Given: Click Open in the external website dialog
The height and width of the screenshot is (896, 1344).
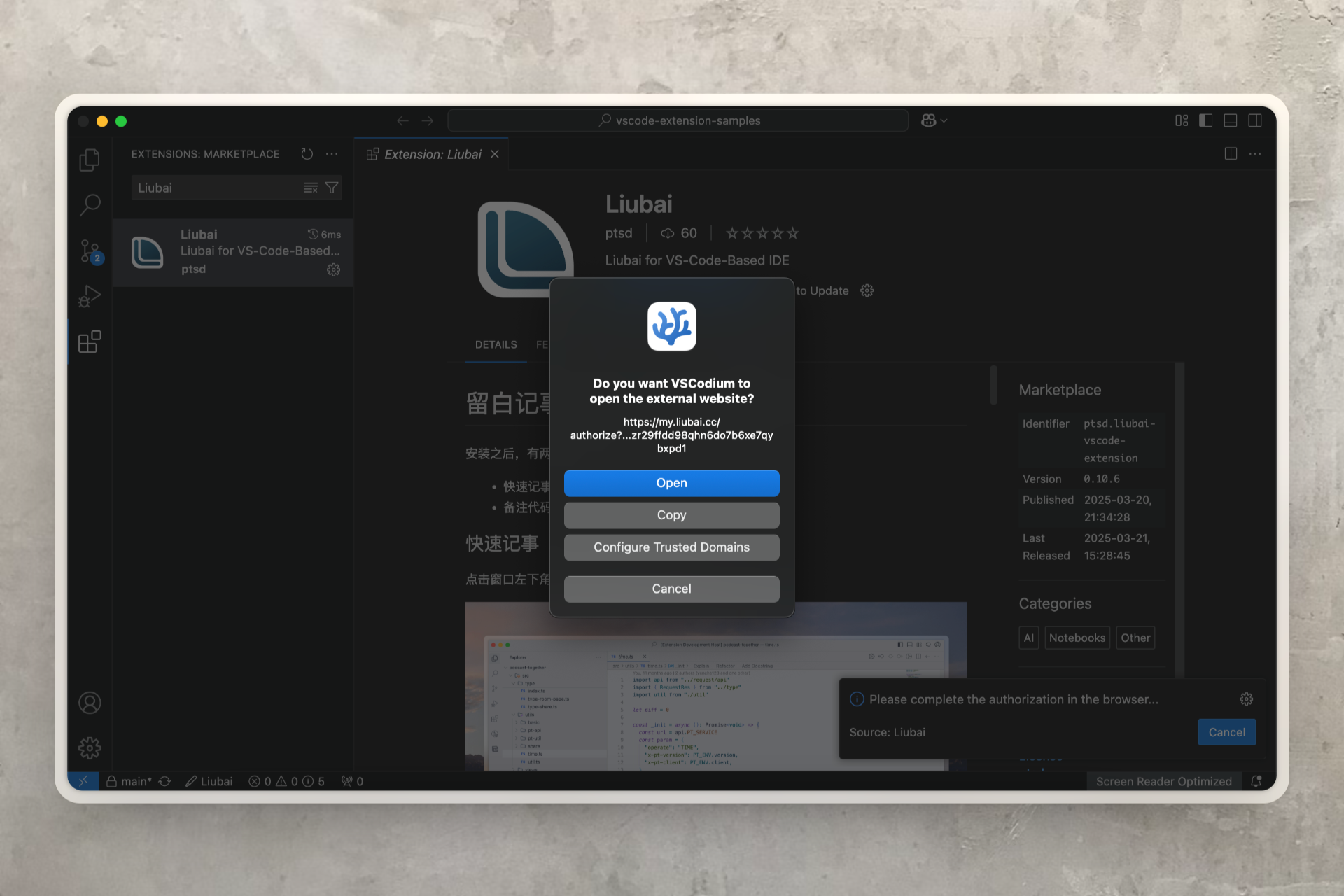Looking at the screenshot, I should (671, 483).
